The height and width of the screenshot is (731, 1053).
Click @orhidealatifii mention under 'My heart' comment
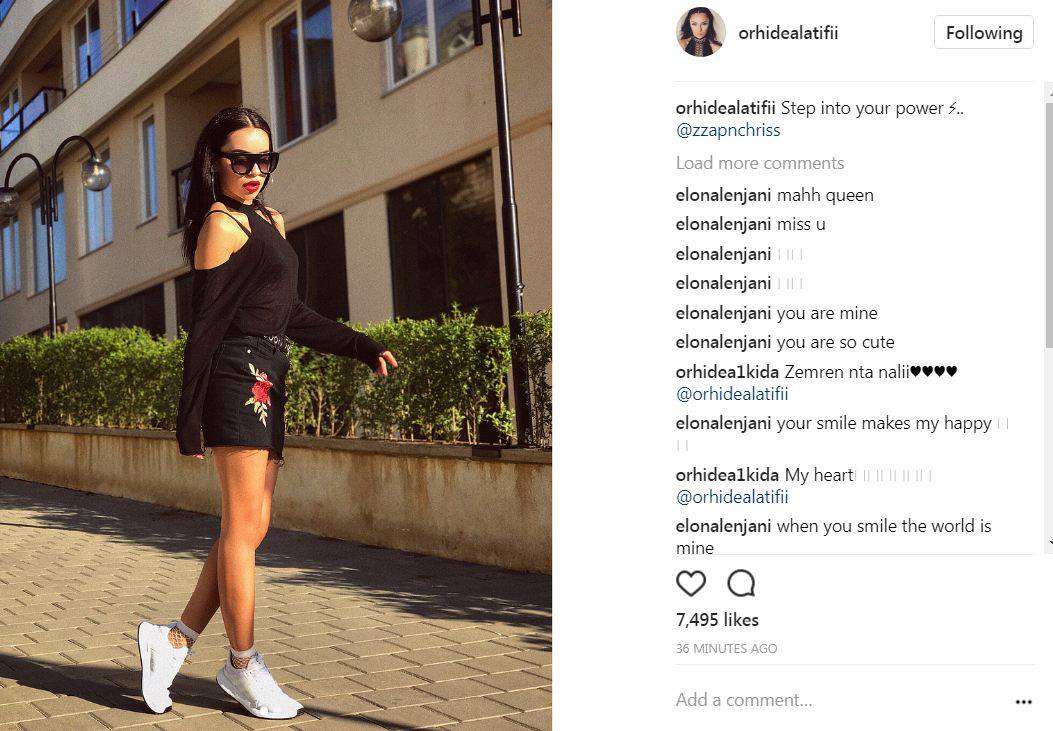point(732,497)
